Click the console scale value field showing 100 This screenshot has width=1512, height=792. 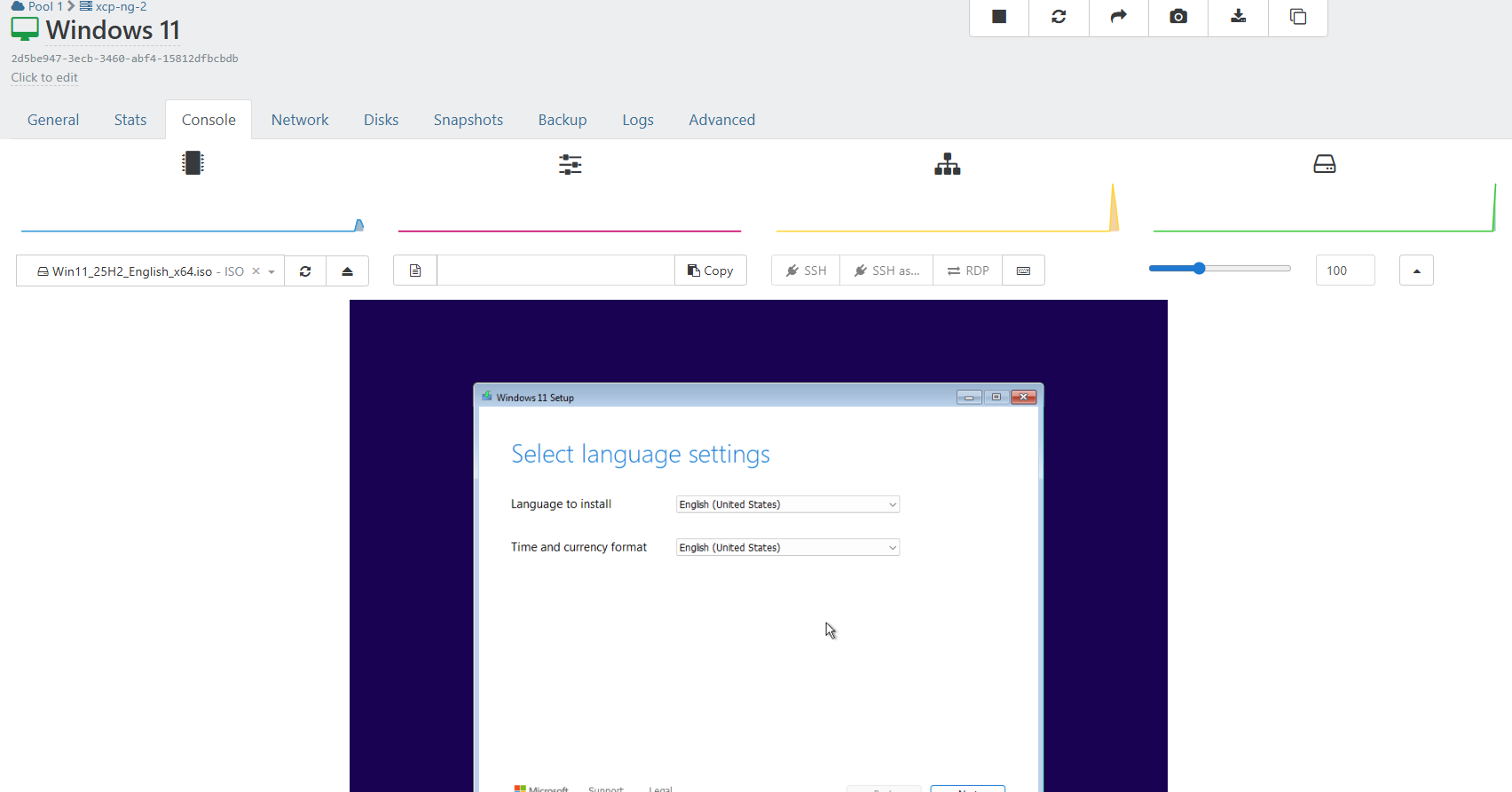point(1345,271)
